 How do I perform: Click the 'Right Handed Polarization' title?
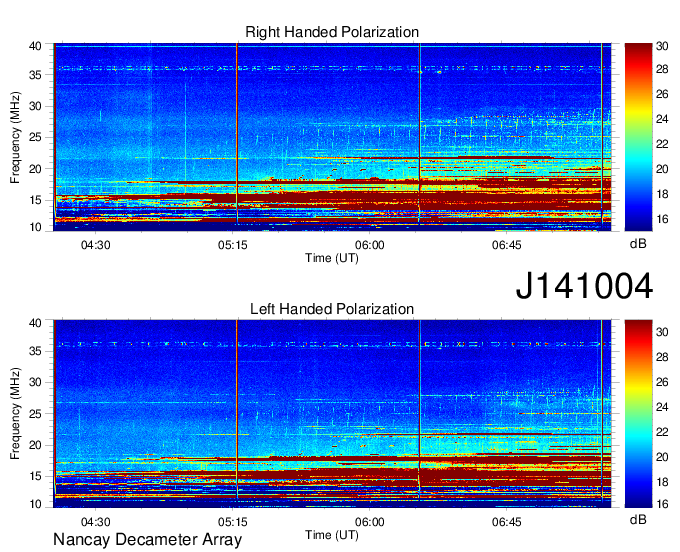click(332, 32)
